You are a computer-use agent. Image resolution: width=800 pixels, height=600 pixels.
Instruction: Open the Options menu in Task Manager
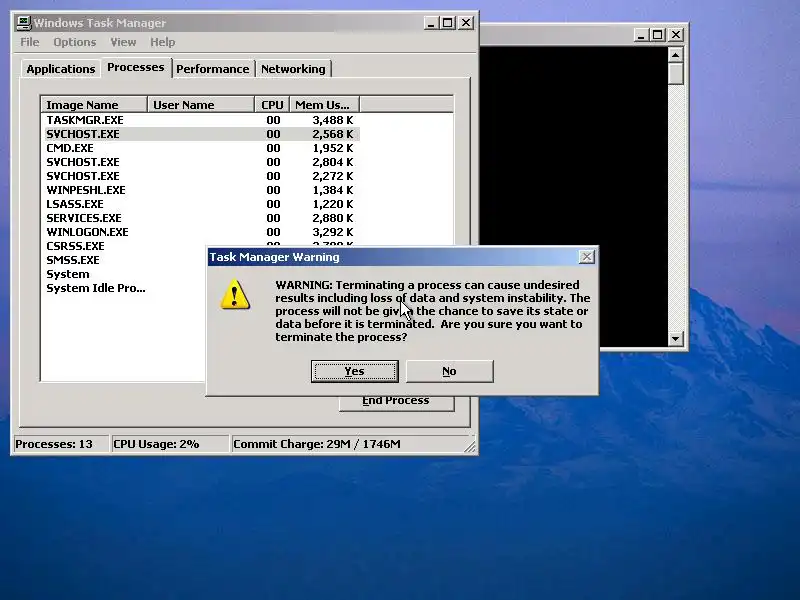coord(74,42)
